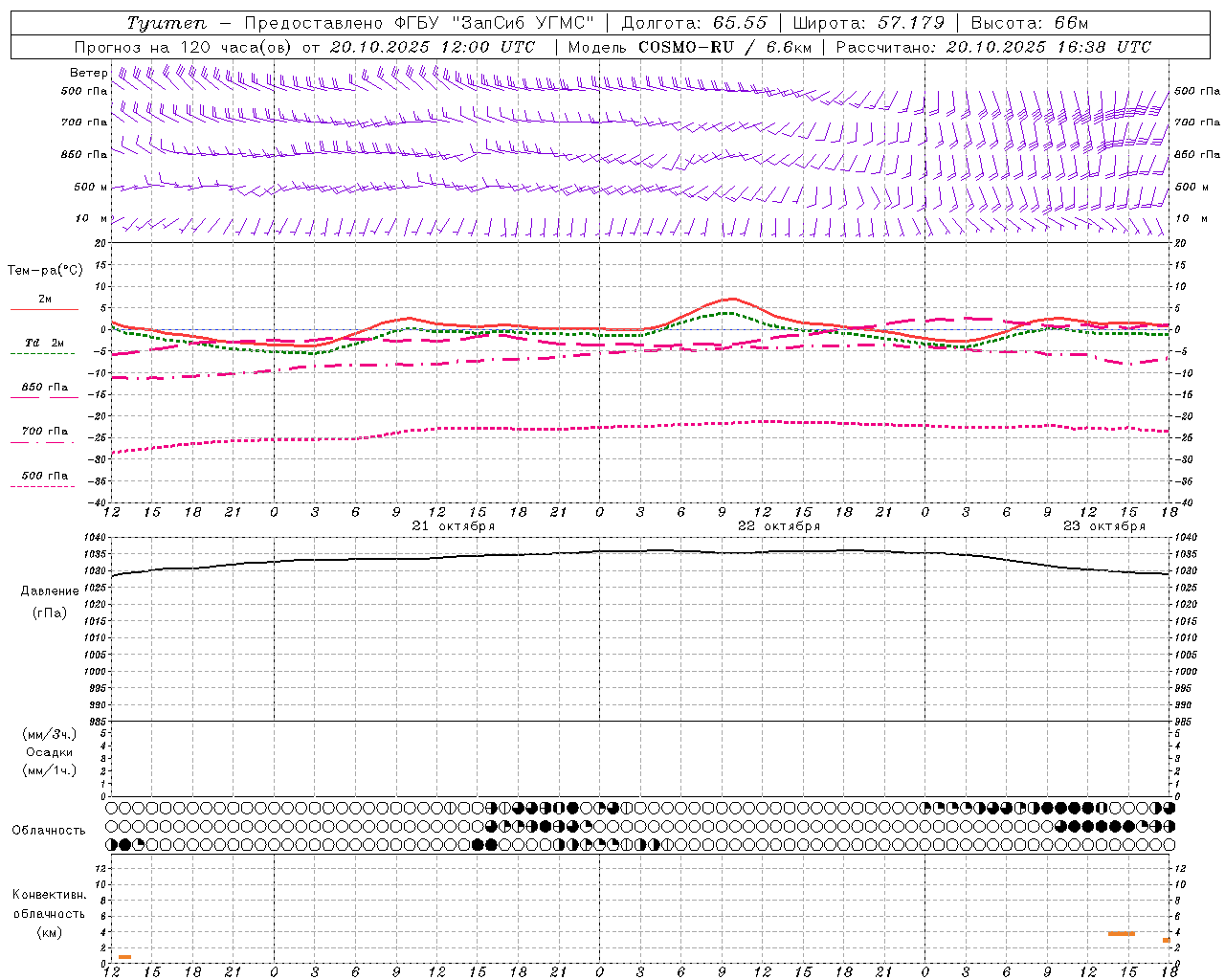Click the "Облачность" cloud cover label

tap(49, 831)
